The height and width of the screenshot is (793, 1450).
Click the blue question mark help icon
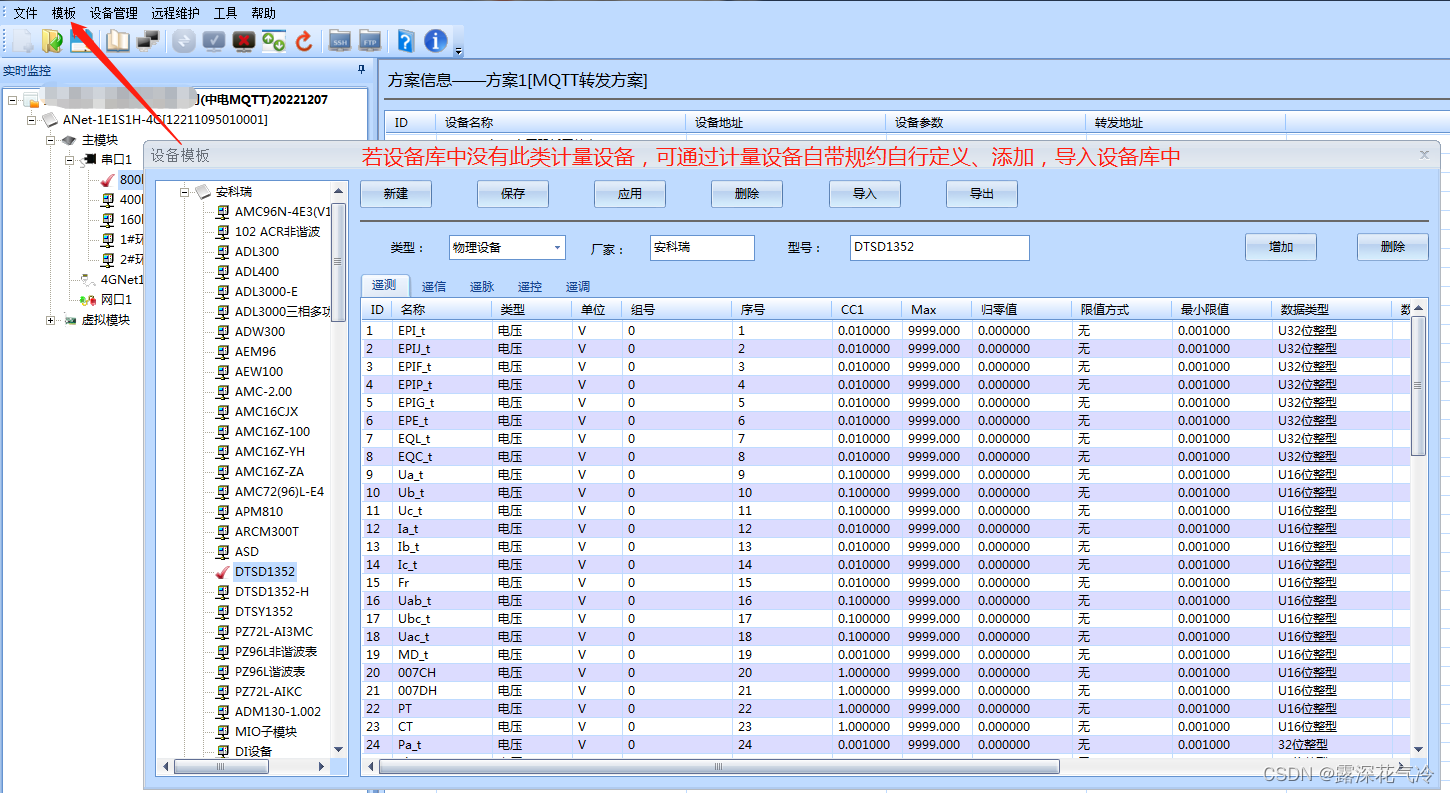coord(405,41)
